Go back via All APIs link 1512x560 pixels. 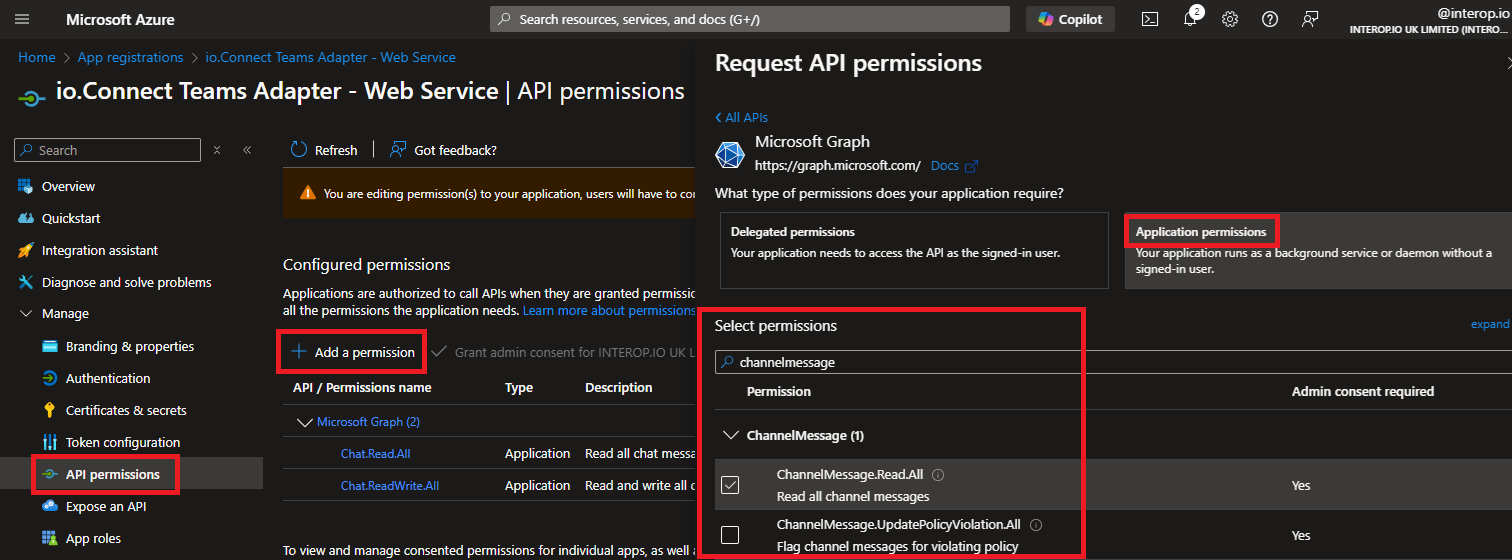click(742, 117)
